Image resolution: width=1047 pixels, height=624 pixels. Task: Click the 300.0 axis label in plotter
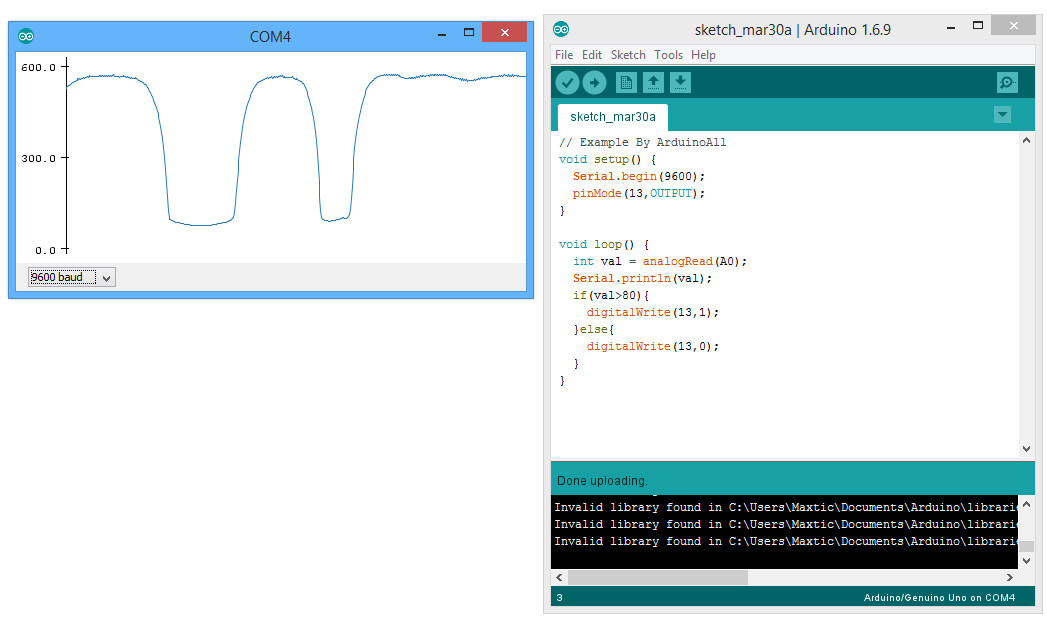point(39,159)
